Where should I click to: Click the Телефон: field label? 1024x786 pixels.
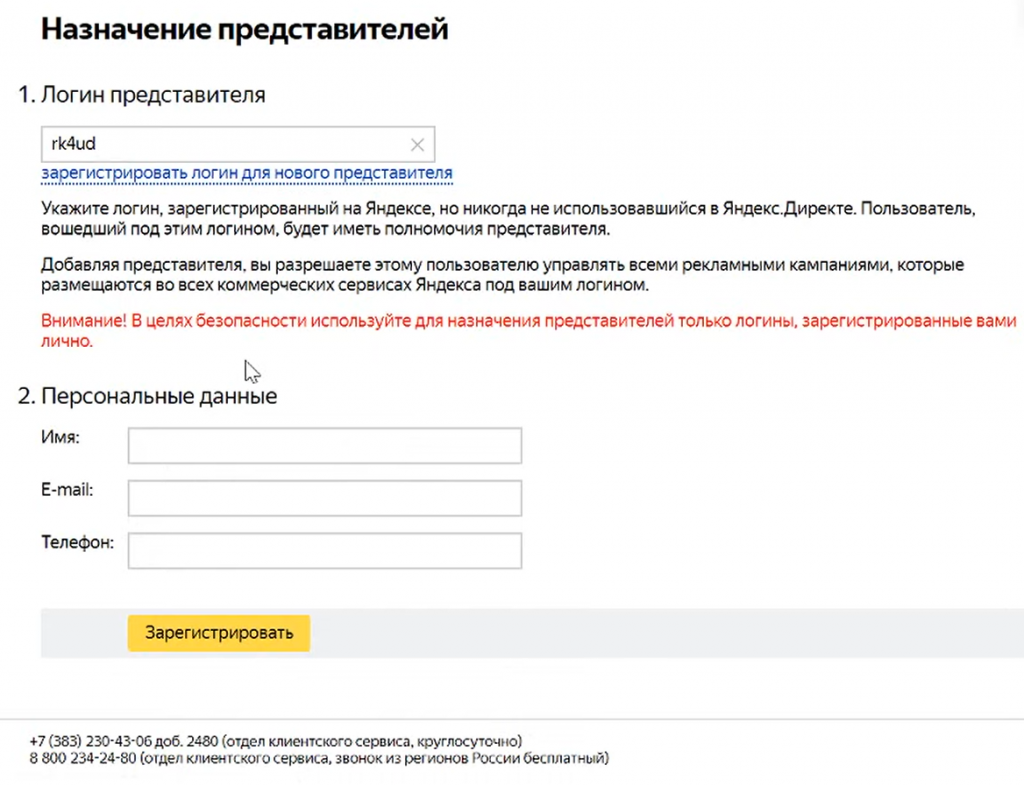pos(78,542)
